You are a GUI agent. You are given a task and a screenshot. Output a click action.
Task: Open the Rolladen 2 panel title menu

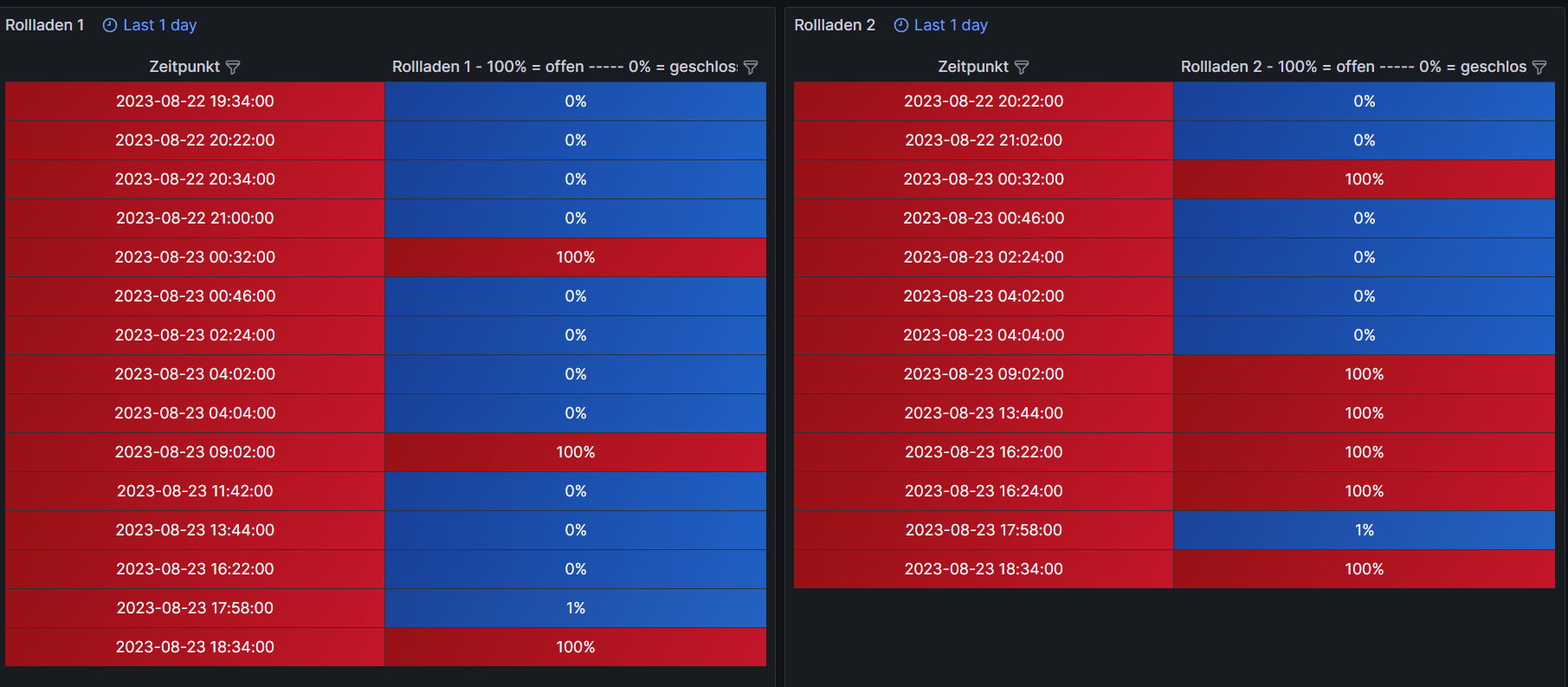coord(835,25)
